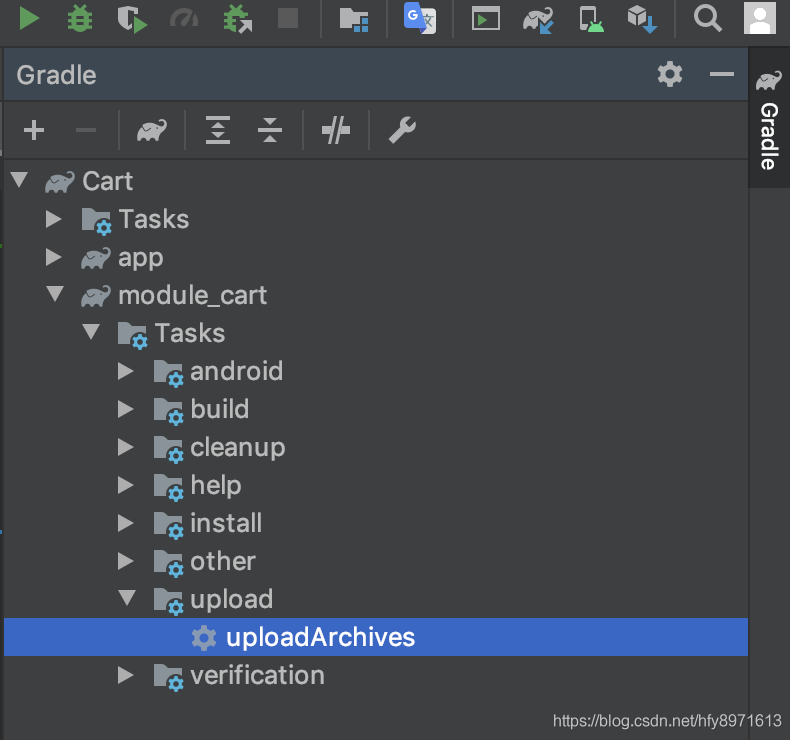Toggle Gradle offline mode icon

tap(335, 130)
